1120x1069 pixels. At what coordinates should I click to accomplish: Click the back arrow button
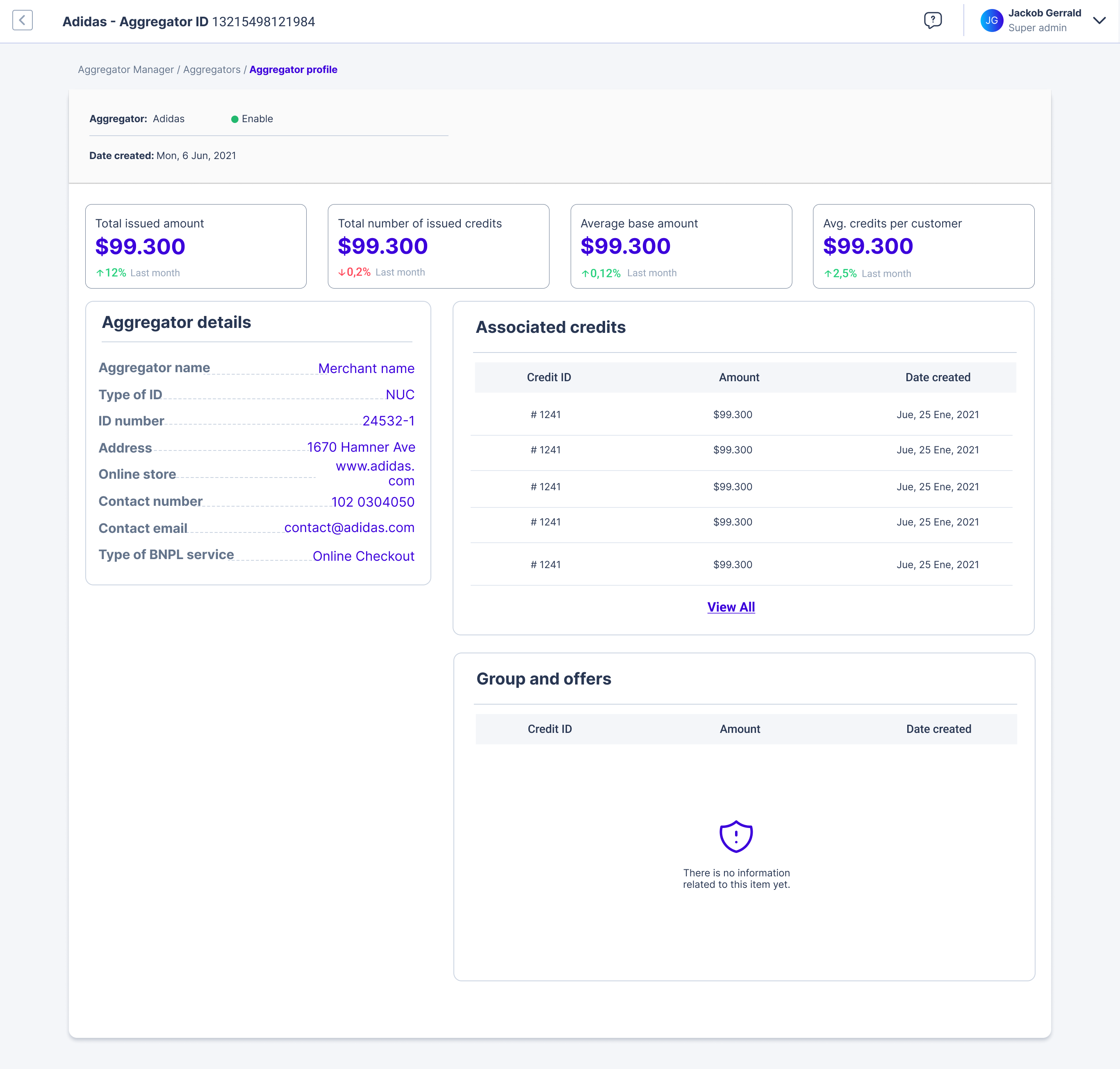click(22, 20)
